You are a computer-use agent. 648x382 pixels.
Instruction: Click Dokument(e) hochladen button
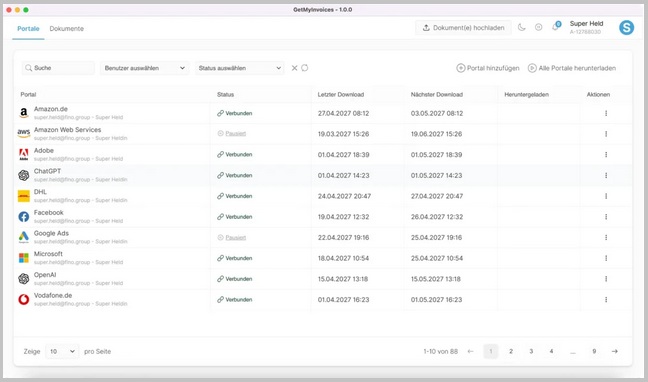(x=463, y=28)
